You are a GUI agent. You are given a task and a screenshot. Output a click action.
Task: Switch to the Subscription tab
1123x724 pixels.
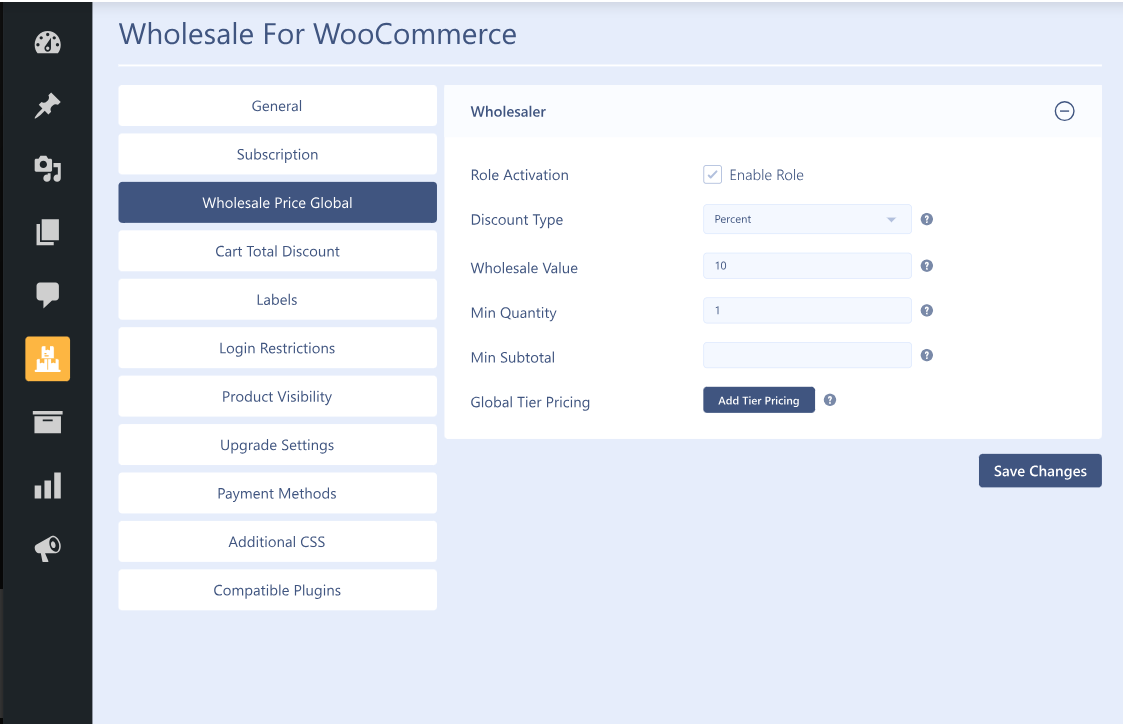[277, 154]
